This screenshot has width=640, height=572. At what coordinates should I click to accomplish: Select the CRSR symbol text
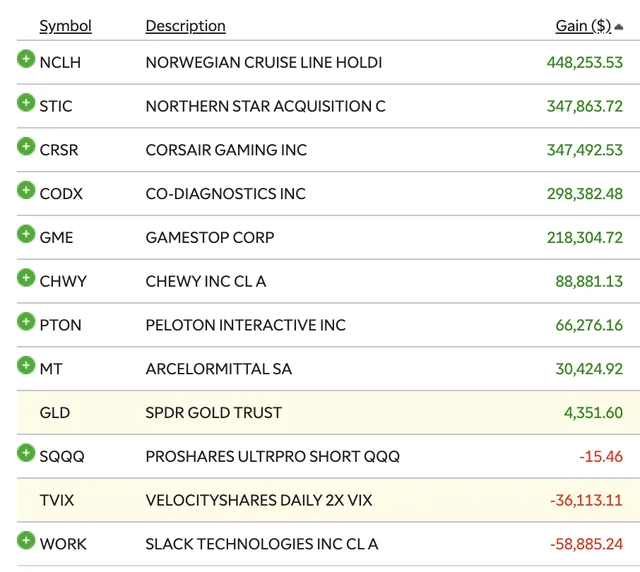pyautogui.click(x=59, y=150)
